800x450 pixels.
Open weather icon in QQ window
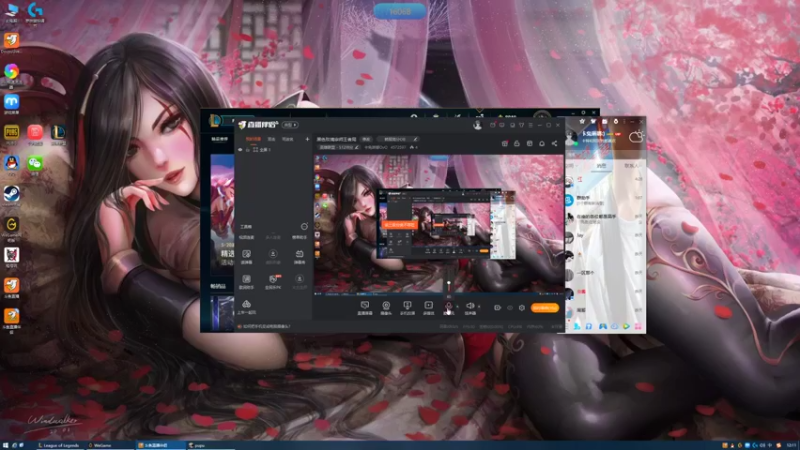(x=636, y=136)
